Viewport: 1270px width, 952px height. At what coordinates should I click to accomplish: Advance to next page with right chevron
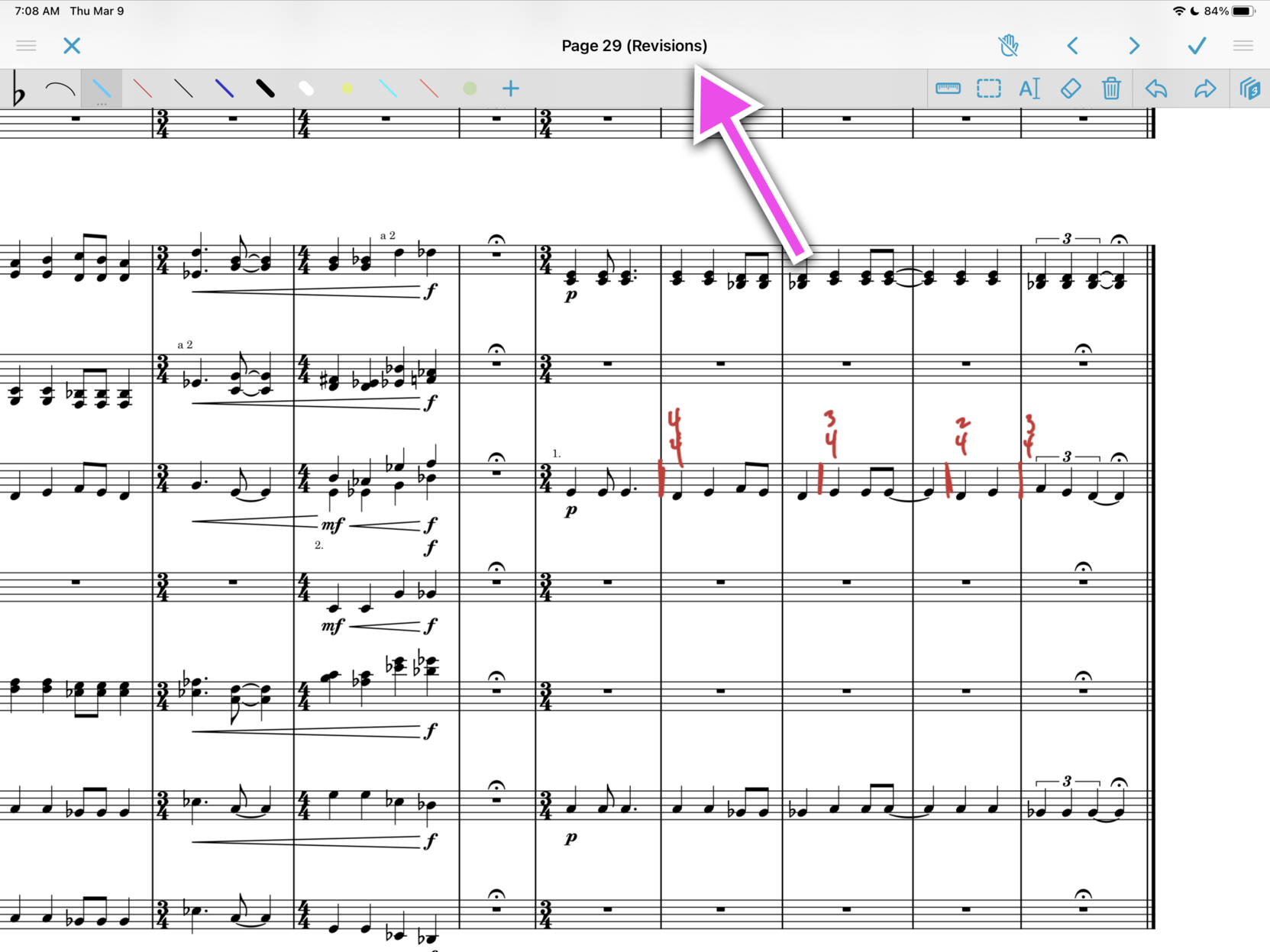1134,46
